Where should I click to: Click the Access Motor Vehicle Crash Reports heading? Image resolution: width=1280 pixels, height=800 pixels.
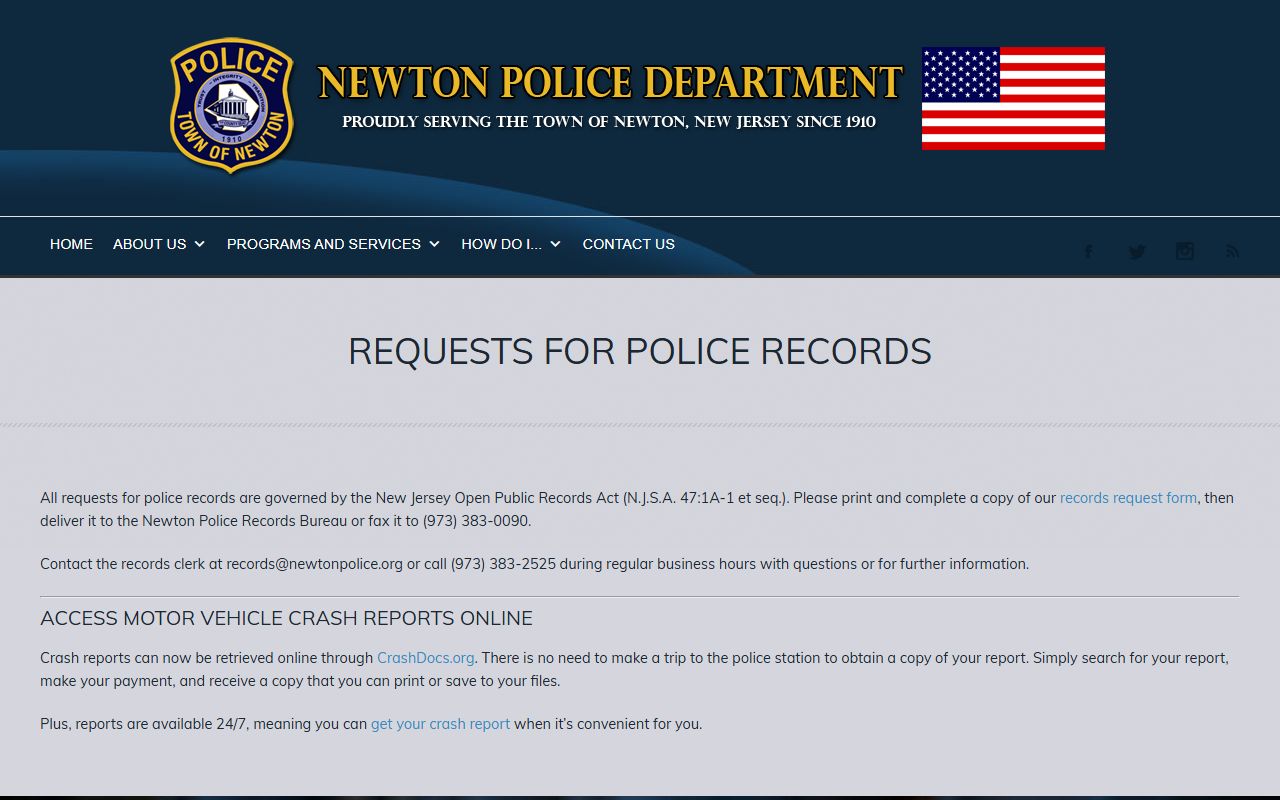[286, 618]
